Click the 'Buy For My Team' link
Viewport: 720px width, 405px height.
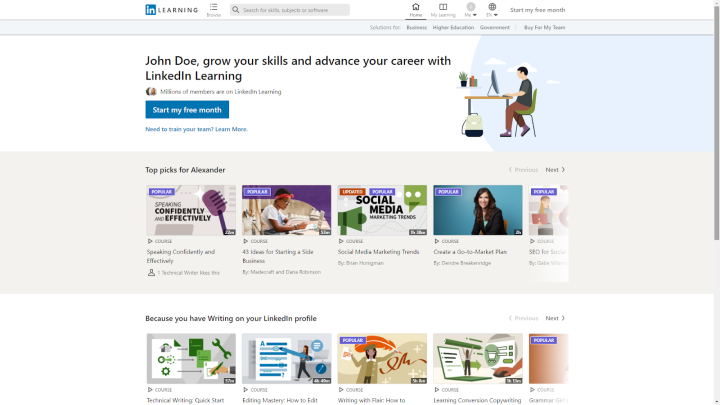pyautogui.click(x=544, y=28)
